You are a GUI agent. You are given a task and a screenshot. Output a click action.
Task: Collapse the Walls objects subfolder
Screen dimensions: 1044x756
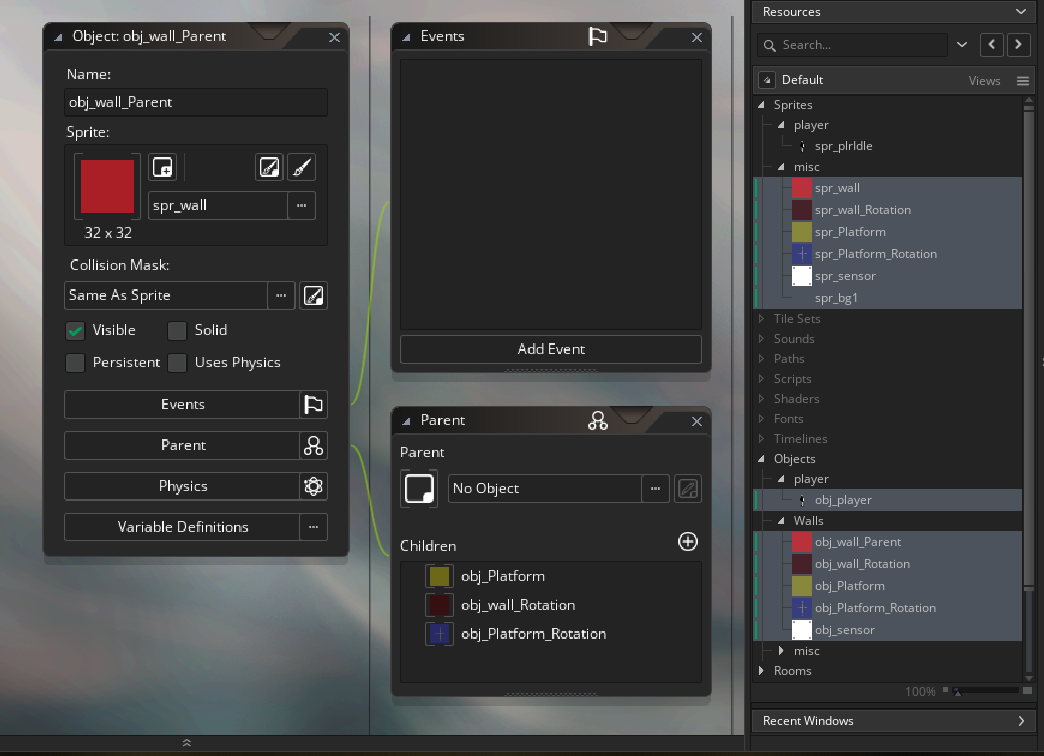coord(782,520)
